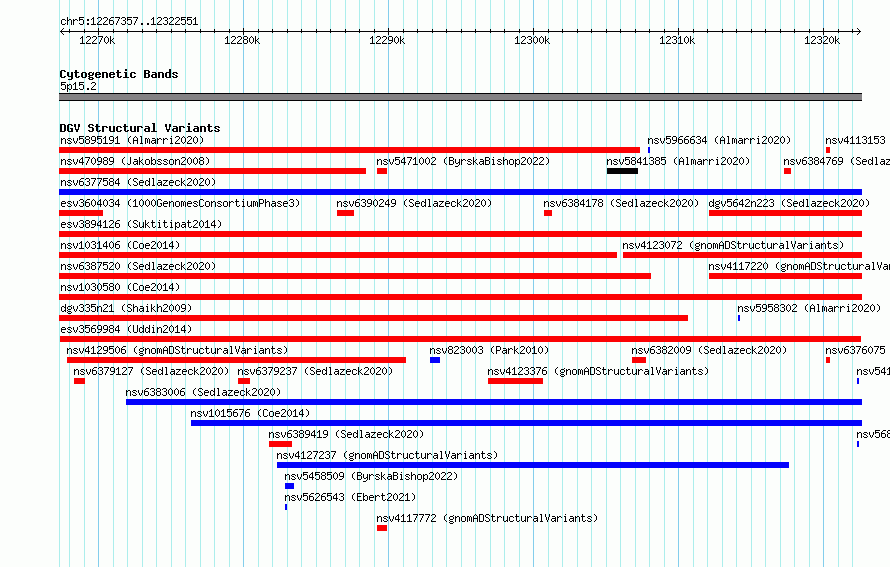Open nsv6384178 (Sedlazeck2020) label
This screenshot has height=567, width=890.
(x=621, y=203)
